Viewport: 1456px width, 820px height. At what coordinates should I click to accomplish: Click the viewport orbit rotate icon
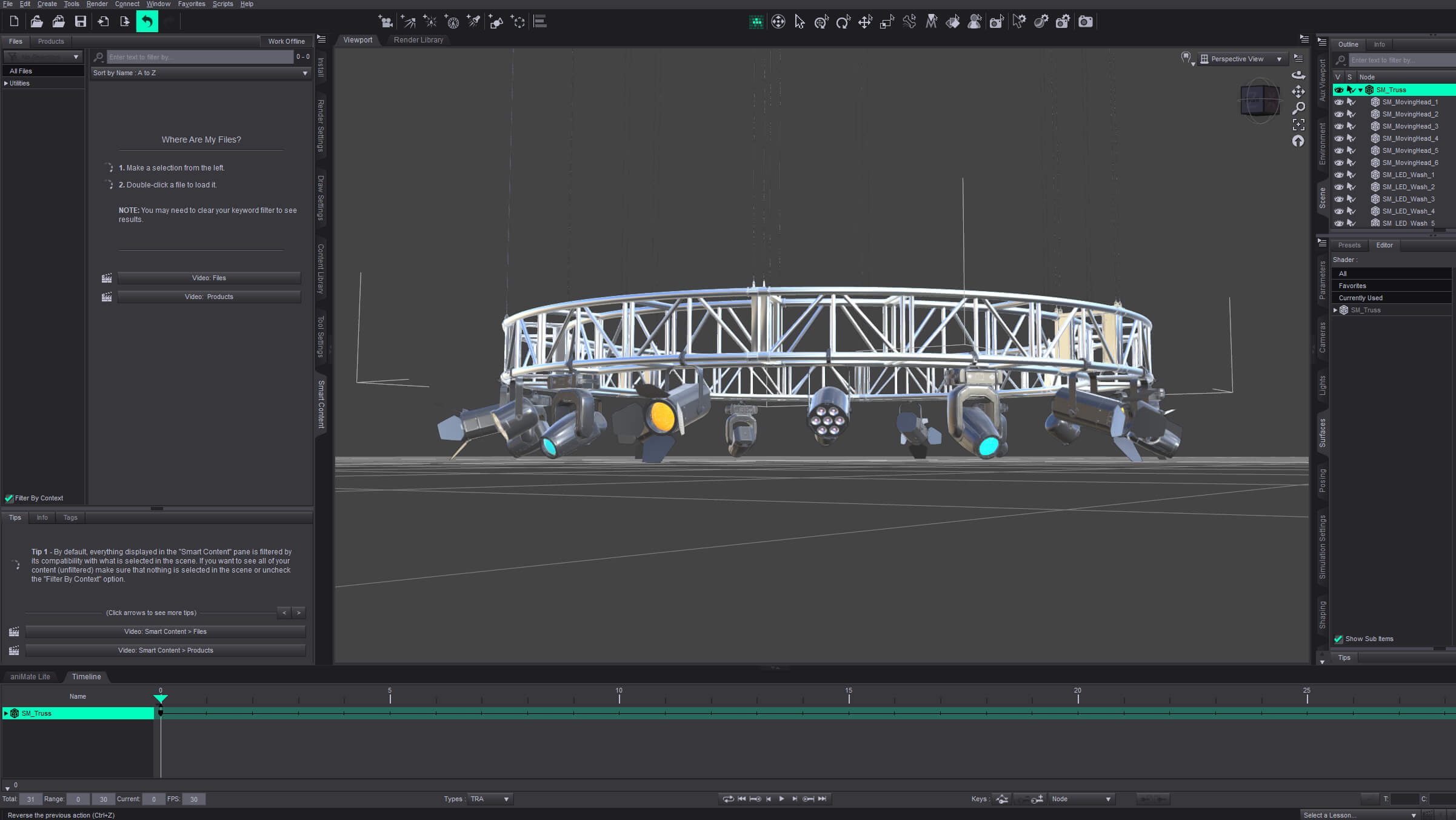pyautogui.click(x=1298, y=76)
